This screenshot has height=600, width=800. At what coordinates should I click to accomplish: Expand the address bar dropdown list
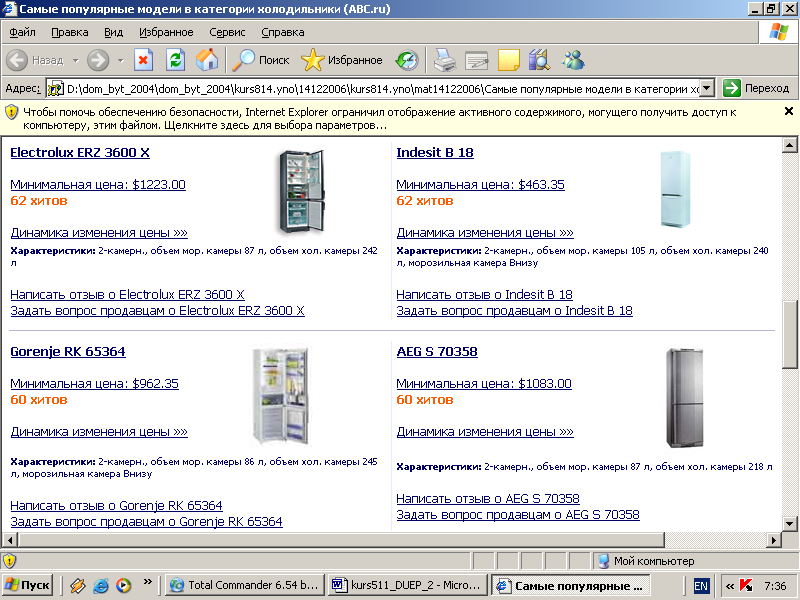(x=707, y=88)
